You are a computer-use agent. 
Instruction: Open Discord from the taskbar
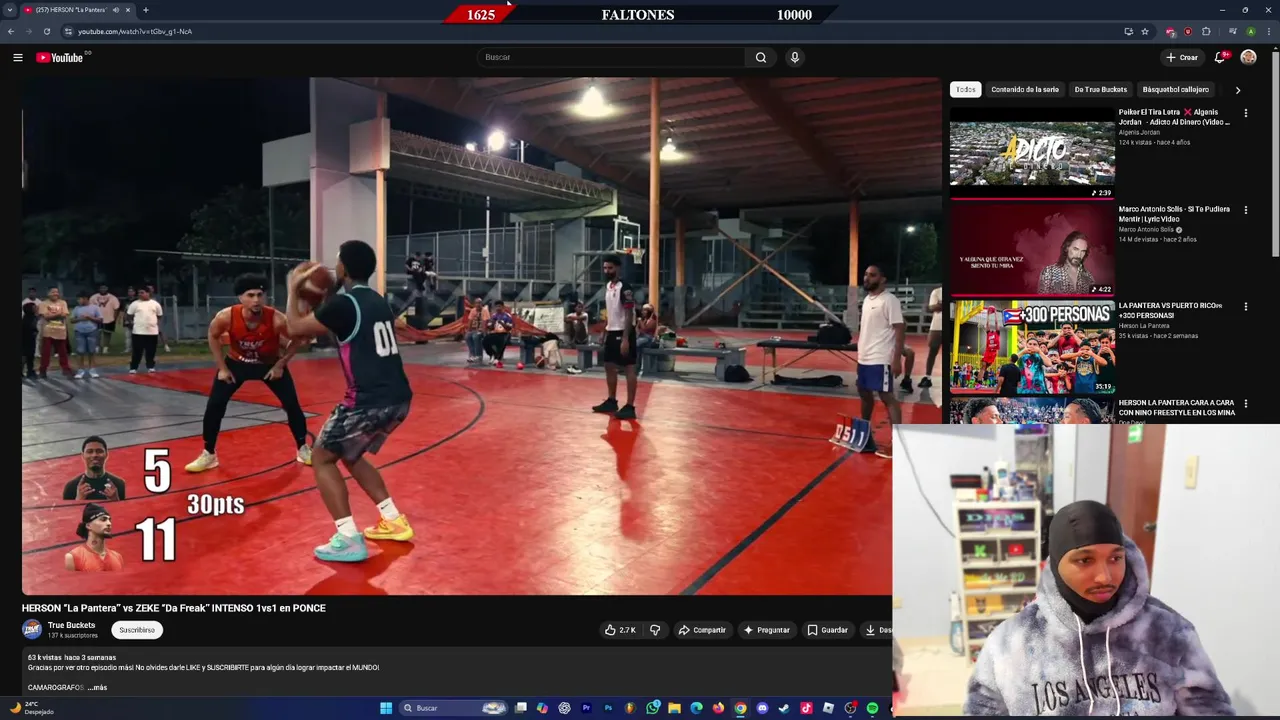762,708
